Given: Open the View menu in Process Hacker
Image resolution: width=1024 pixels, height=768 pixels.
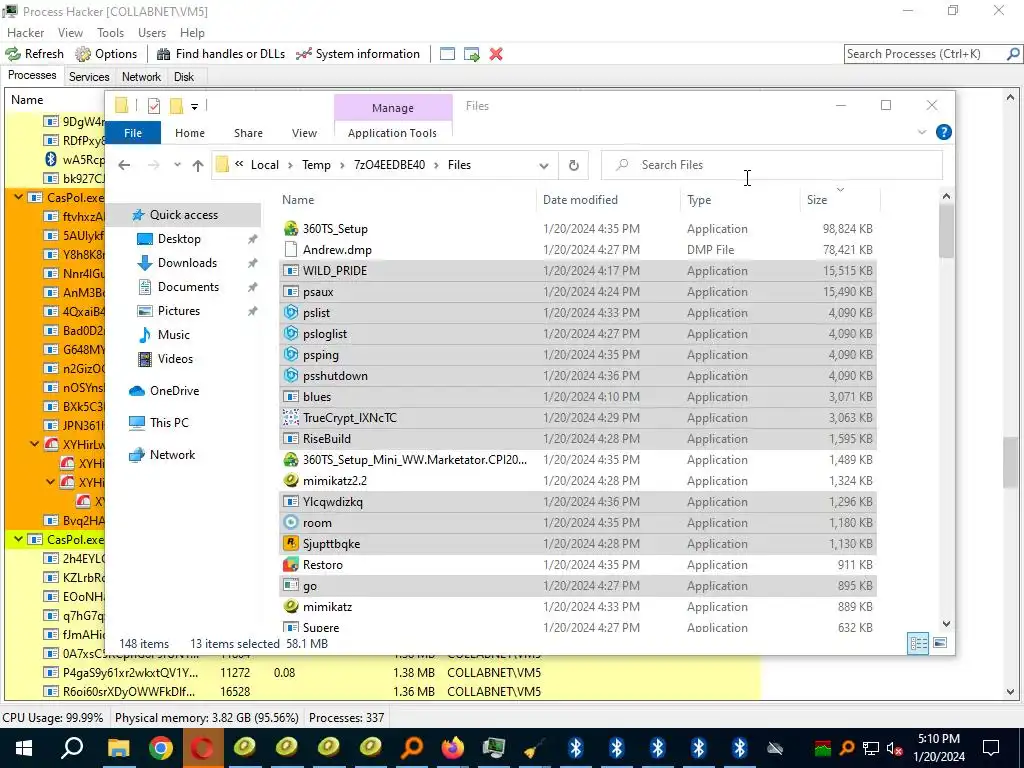Looking at the screenshot, I should [x=70, y=33].
